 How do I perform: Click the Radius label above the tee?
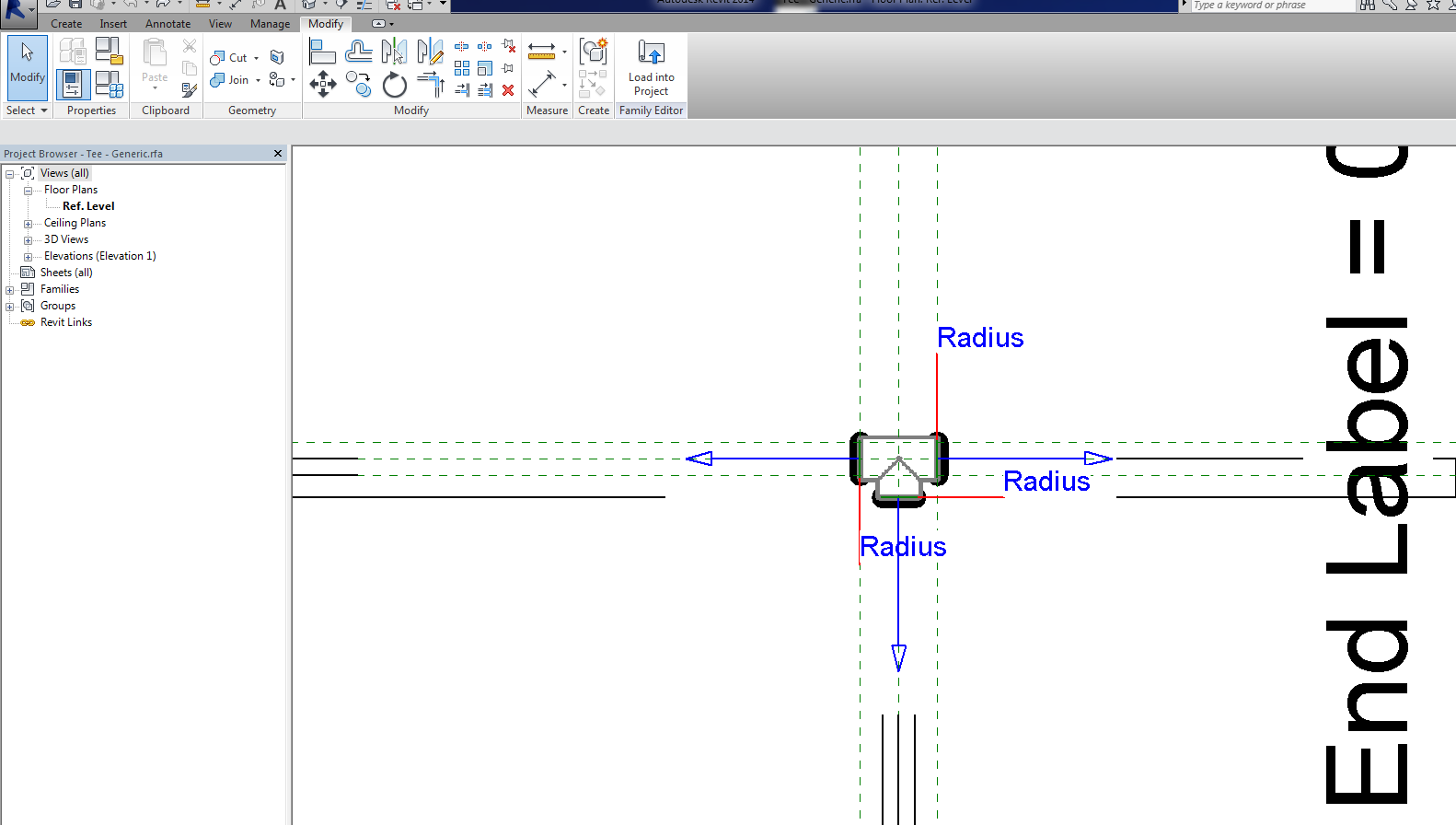tap(980, 338)
